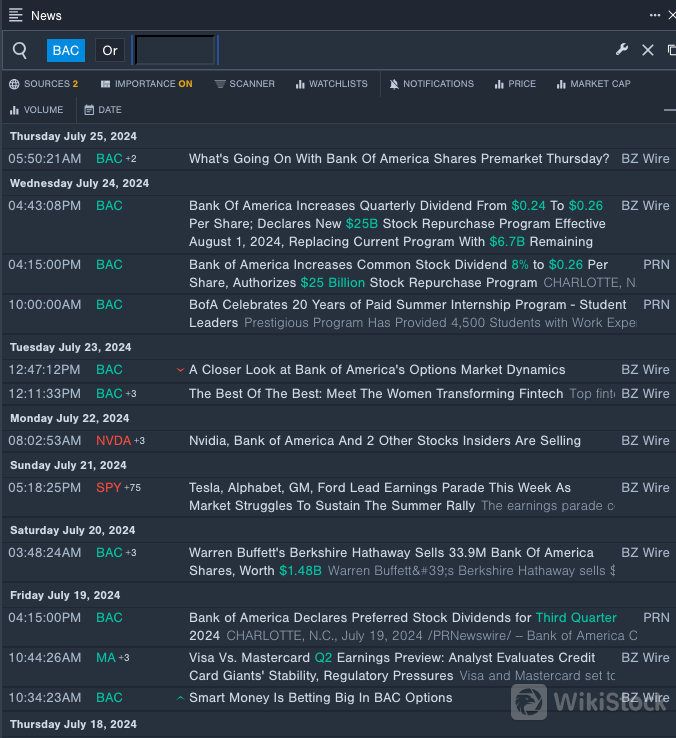Open the Scanner filter

[x=245, y=84]
